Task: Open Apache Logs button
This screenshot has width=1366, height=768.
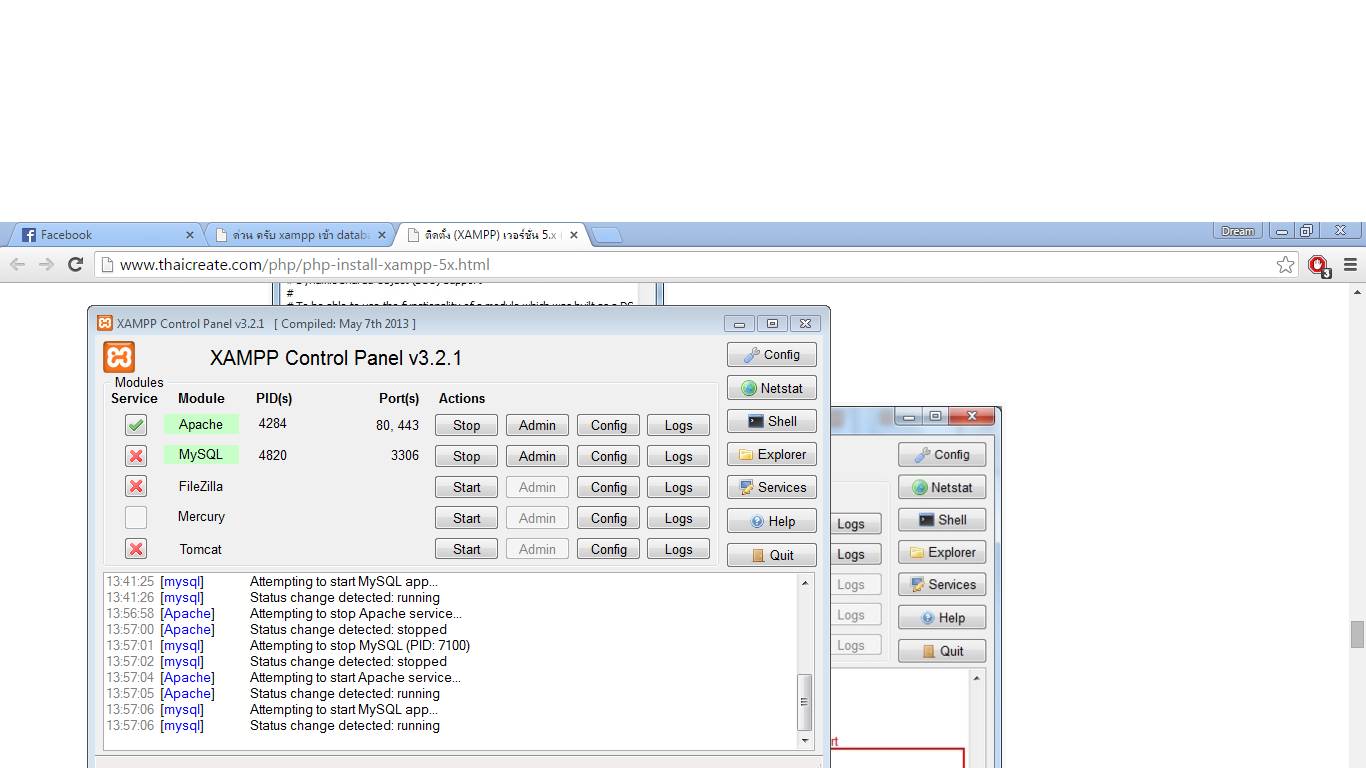Action: pyautogui.click(x=678, y=425)
